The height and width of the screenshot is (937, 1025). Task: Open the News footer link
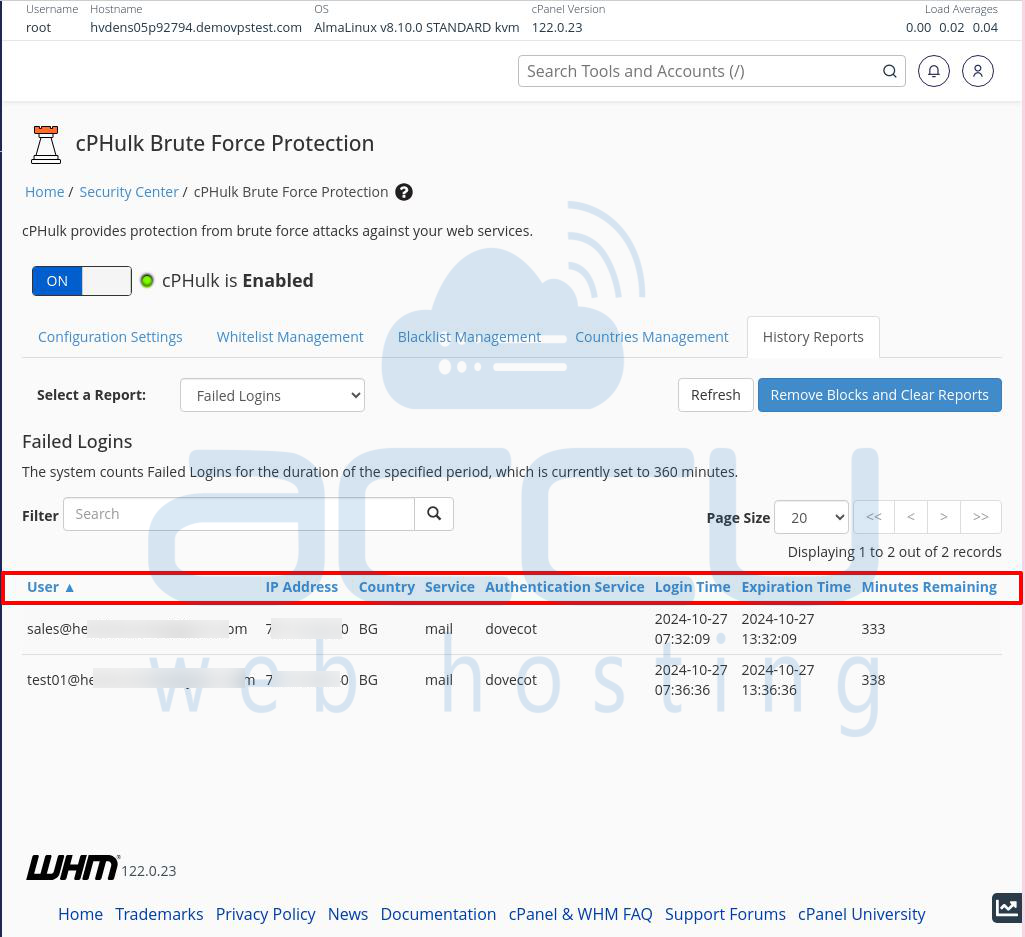click(348, 914)
